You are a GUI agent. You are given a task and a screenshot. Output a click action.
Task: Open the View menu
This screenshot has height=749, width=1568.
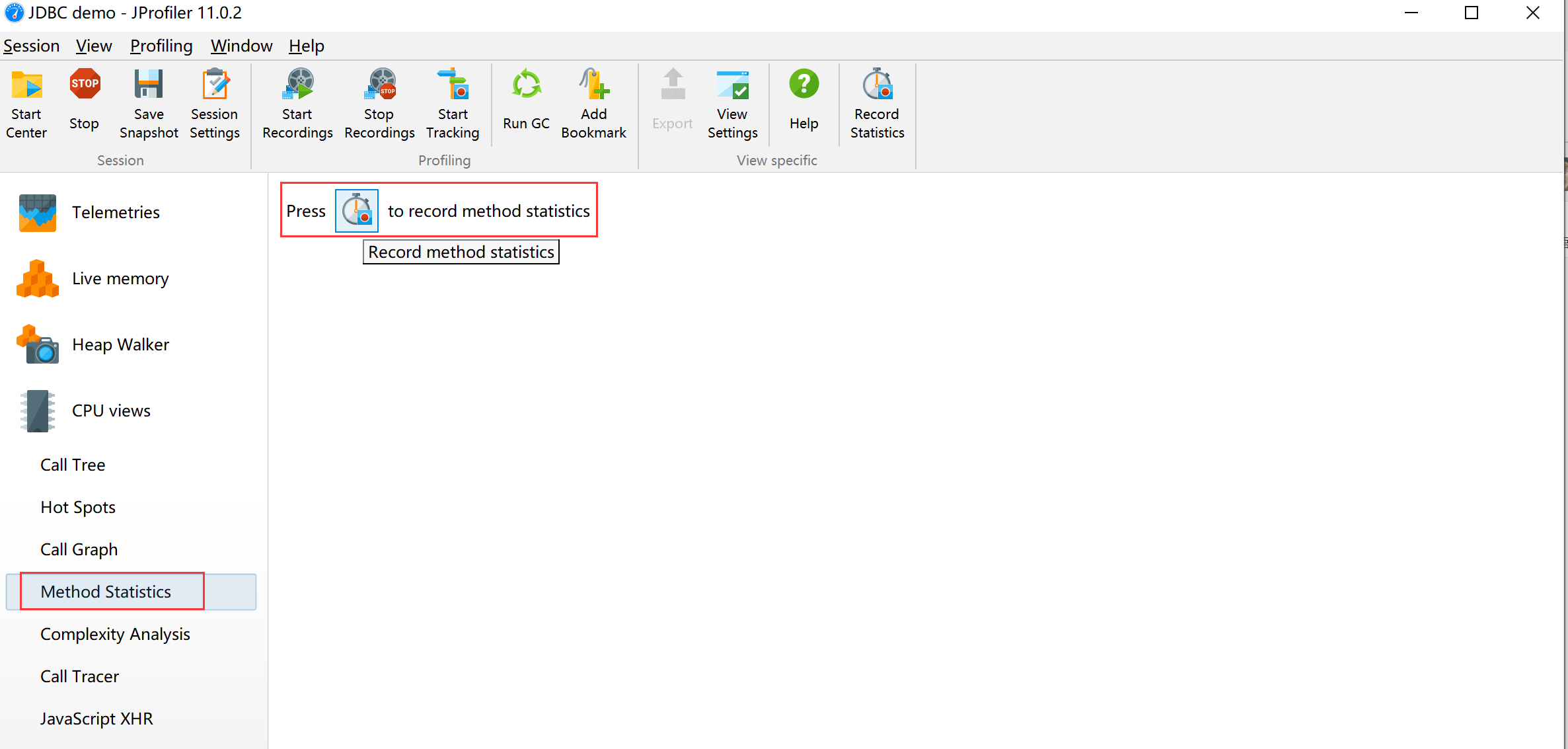point(94,46)
